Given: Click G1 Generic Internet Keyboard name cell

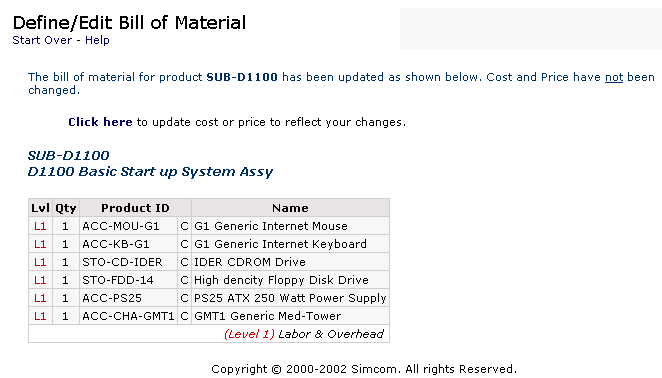Looking at the screenshot, I should 290,244.
